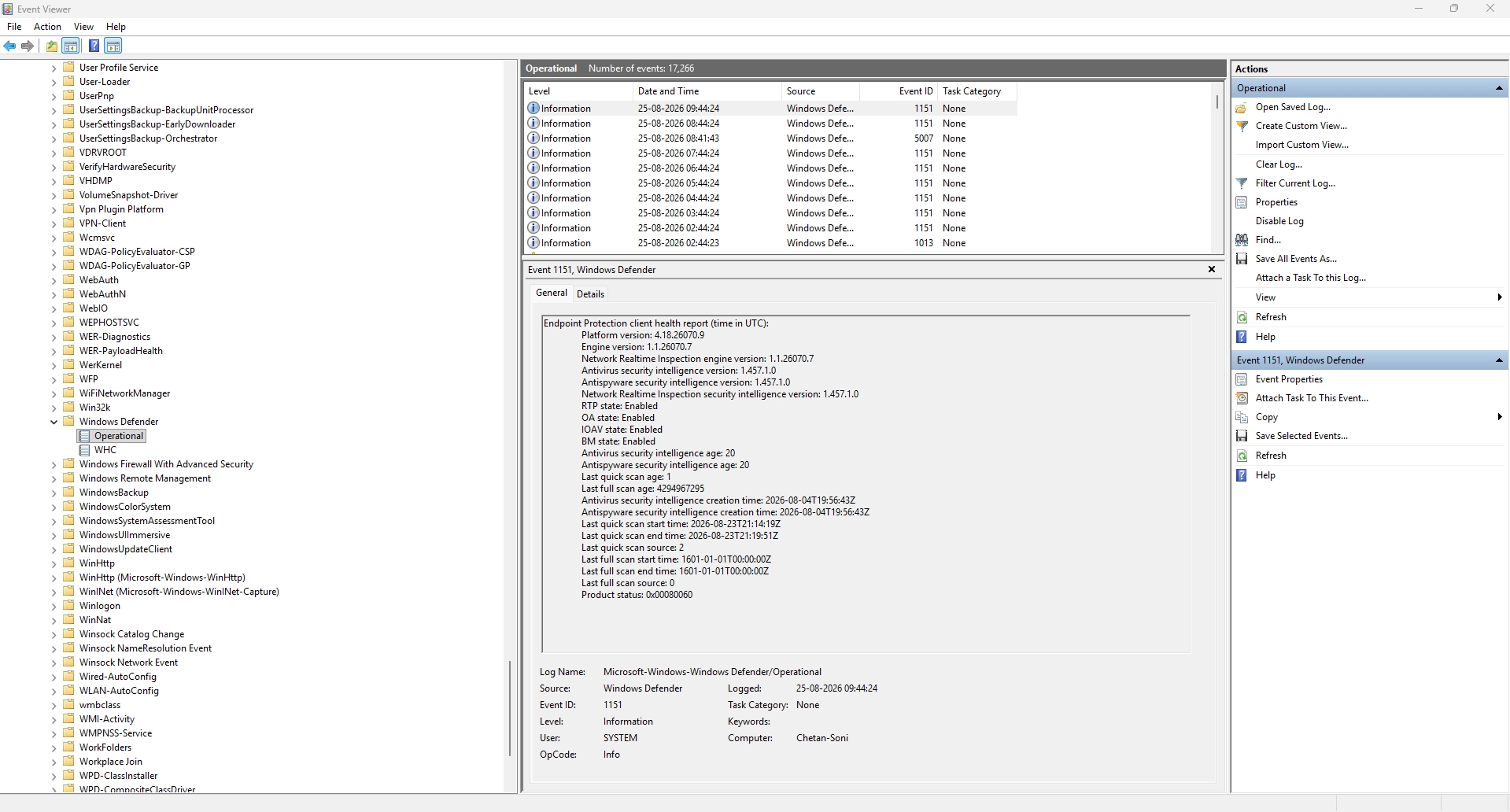
Task: Select the WindowsUpdateClient tree item
Action: click(x=126, y=549)
